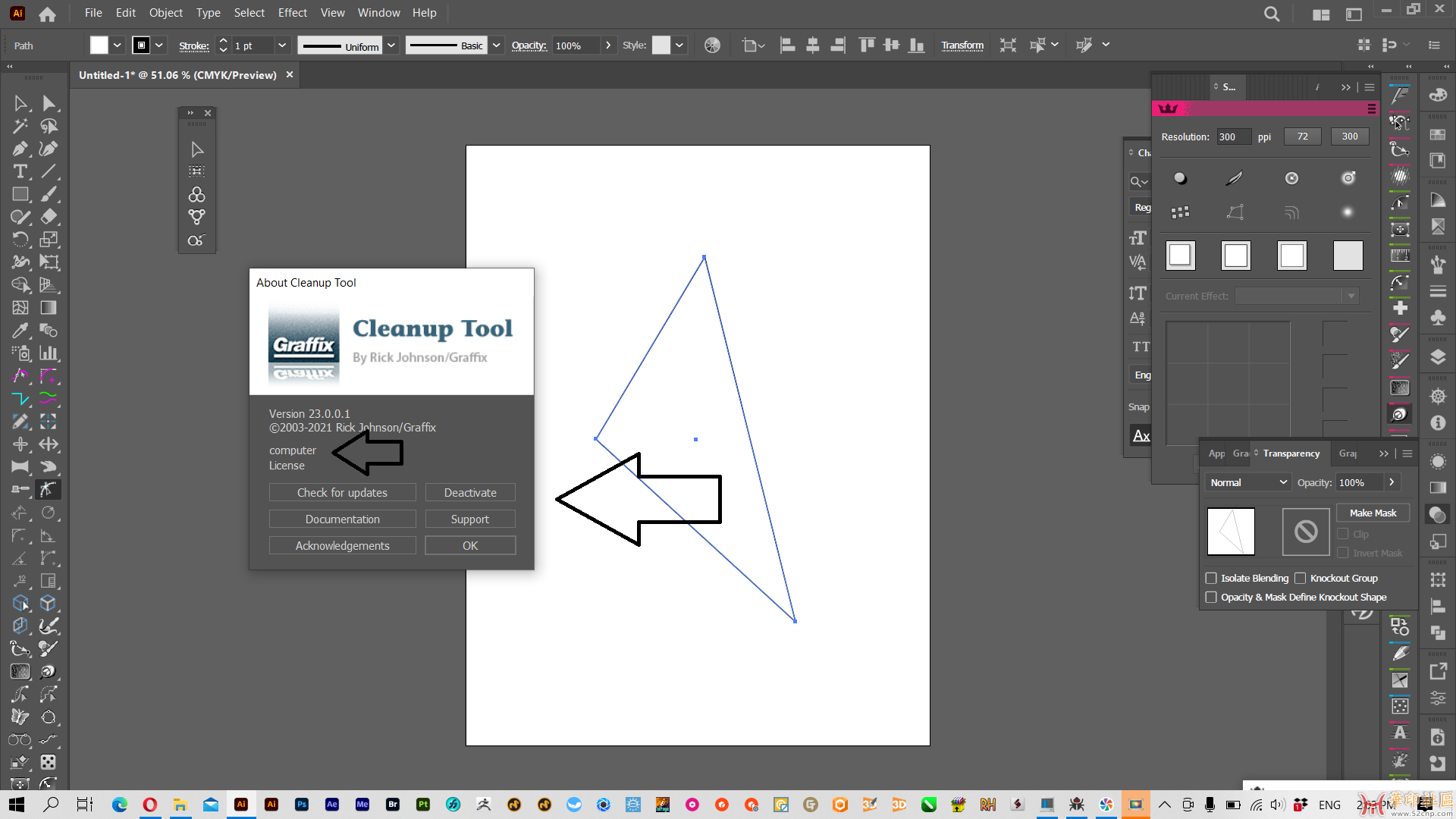
Task: Open the File menu
Action: click(x=93, y=13)
